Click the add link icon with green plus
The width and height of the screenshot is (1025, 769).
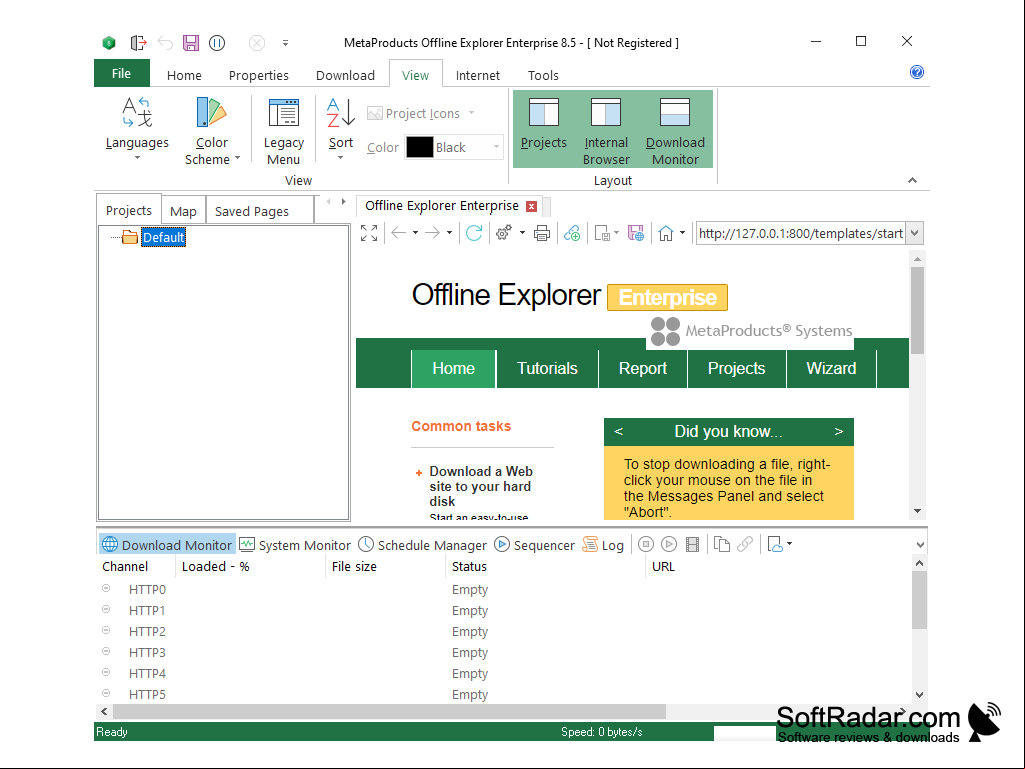(x=572, y=233)
